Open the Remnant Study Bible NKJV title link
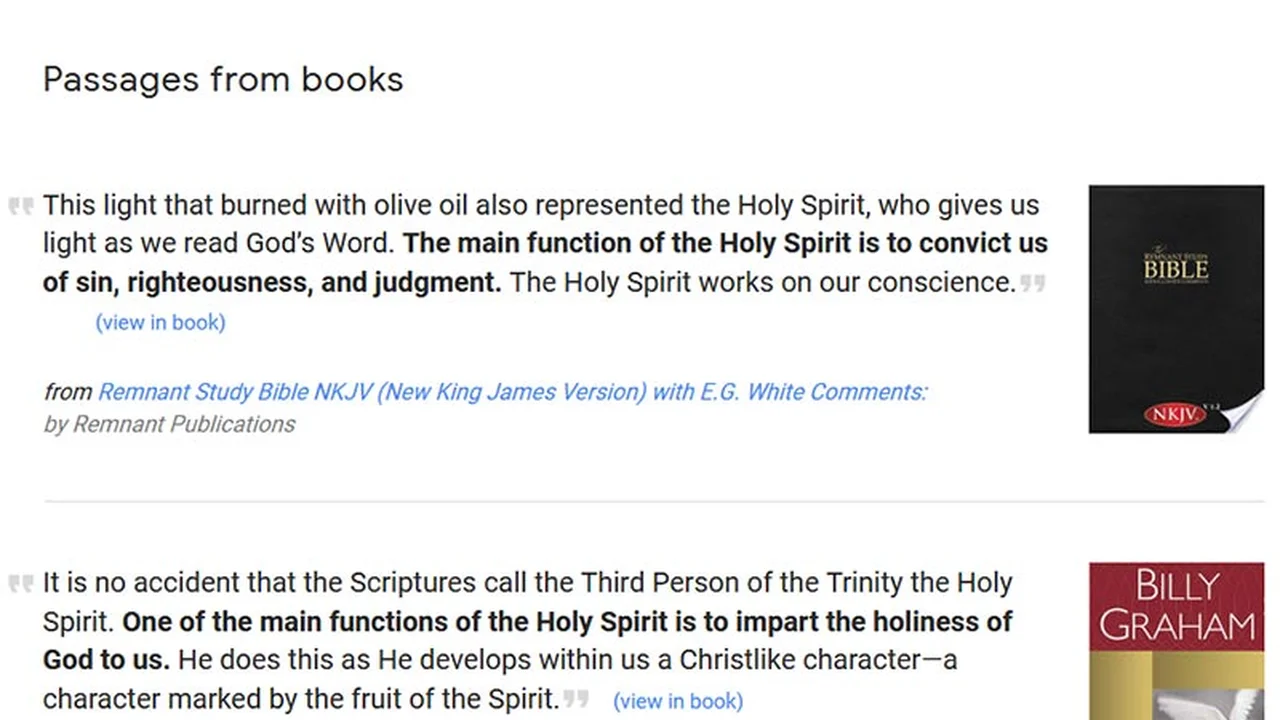Viewport: 1280px width, 720px height. tap(512, 392)
